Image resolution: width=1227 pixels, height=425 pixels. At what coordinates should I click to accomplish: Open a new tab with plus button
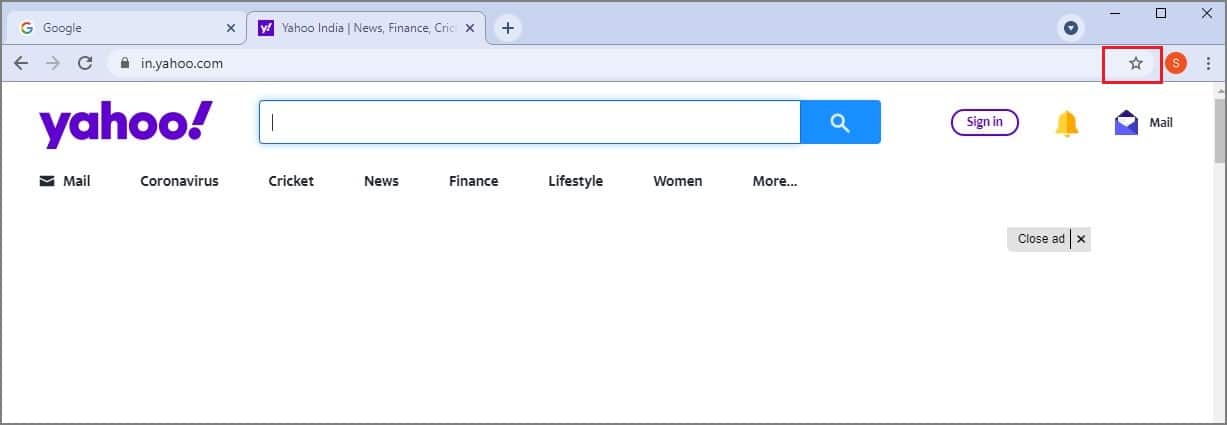(x=508, y=28)
